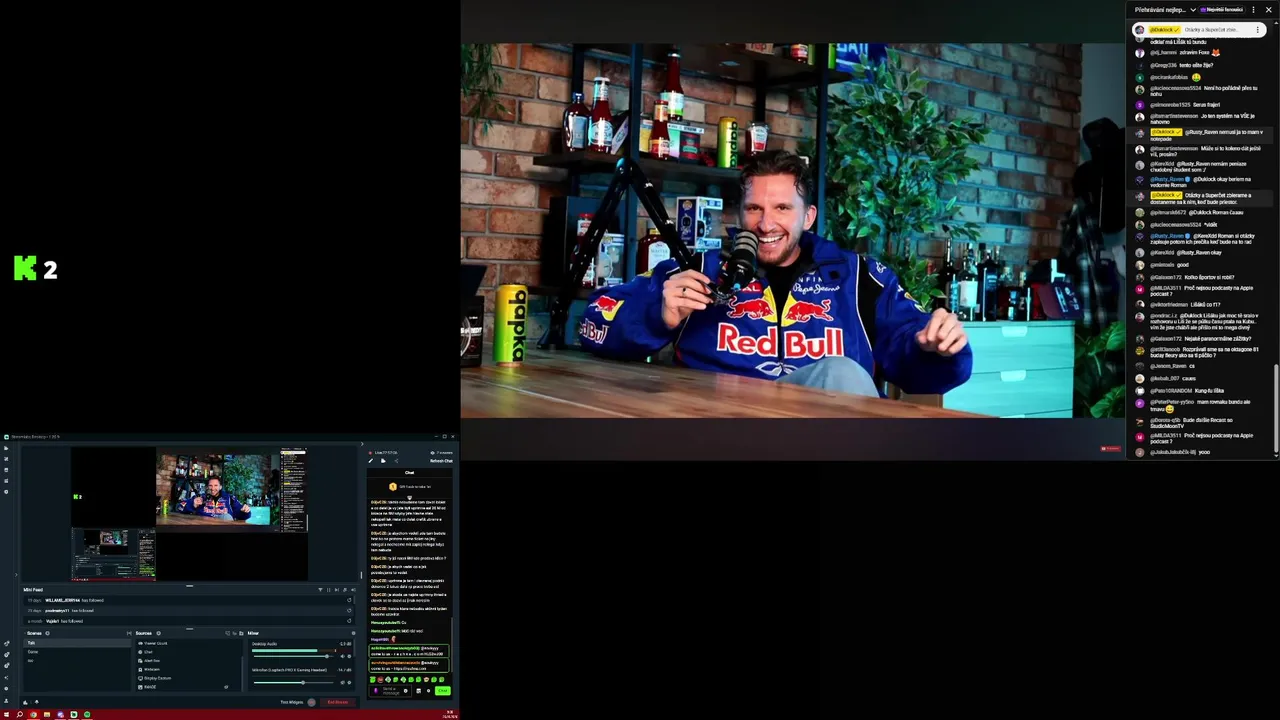This screenshot has width=1280, height=720.
Task: Open third Streamlabs sidebar store icon
Action: [6, 470]
